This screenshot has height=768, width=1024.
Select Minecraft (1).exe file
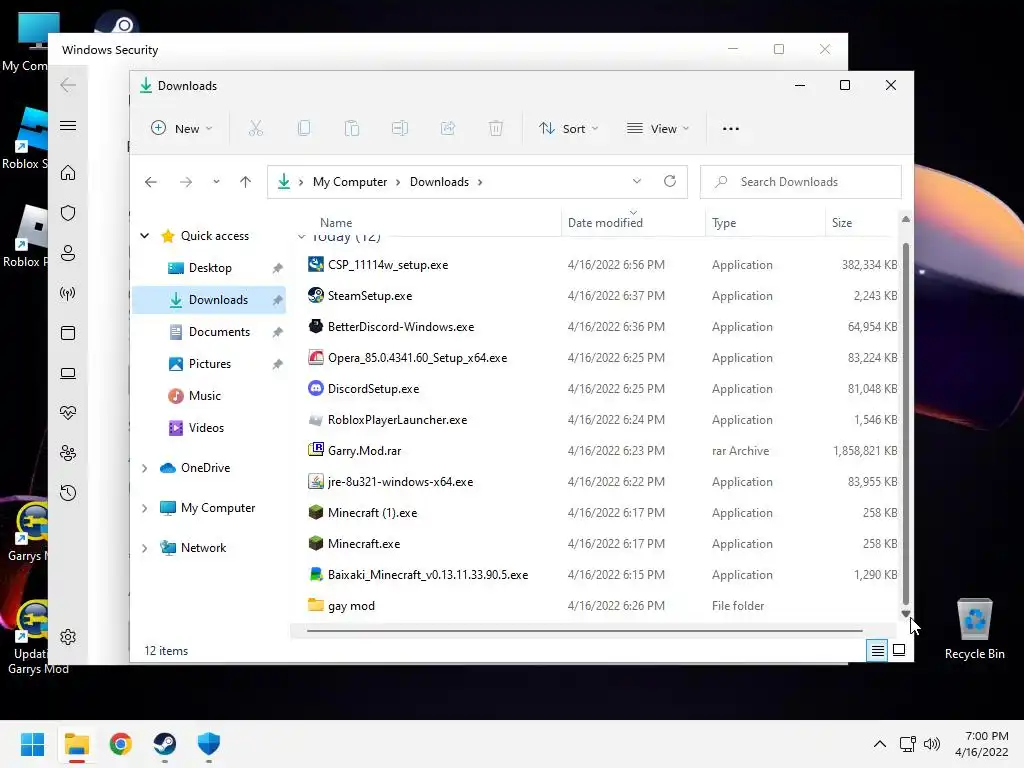pyautogui.click(x=372, y=513)
